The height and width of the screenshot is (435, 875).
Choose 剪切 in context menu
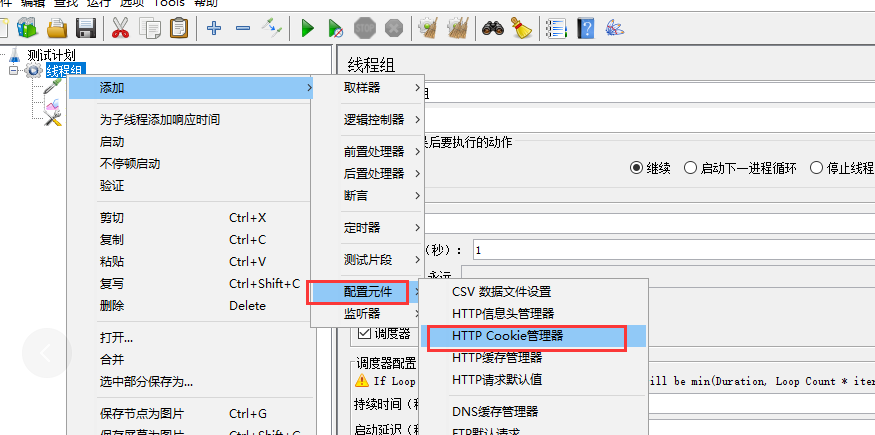[x=191, y=218]
